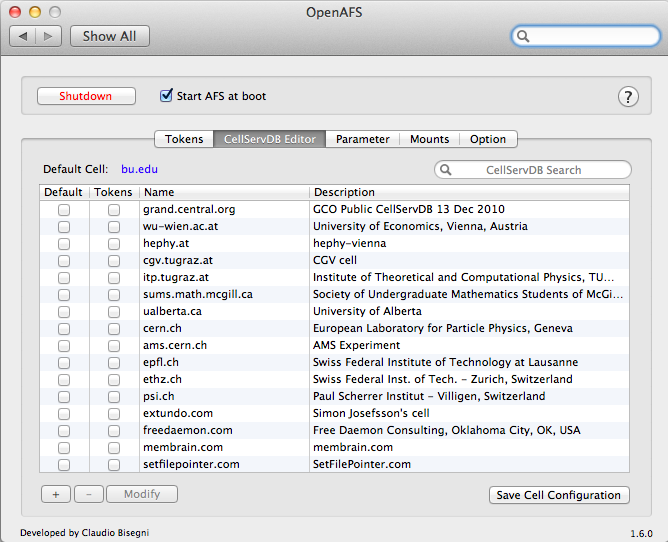Sort by the Description column header

click(469, 192)
